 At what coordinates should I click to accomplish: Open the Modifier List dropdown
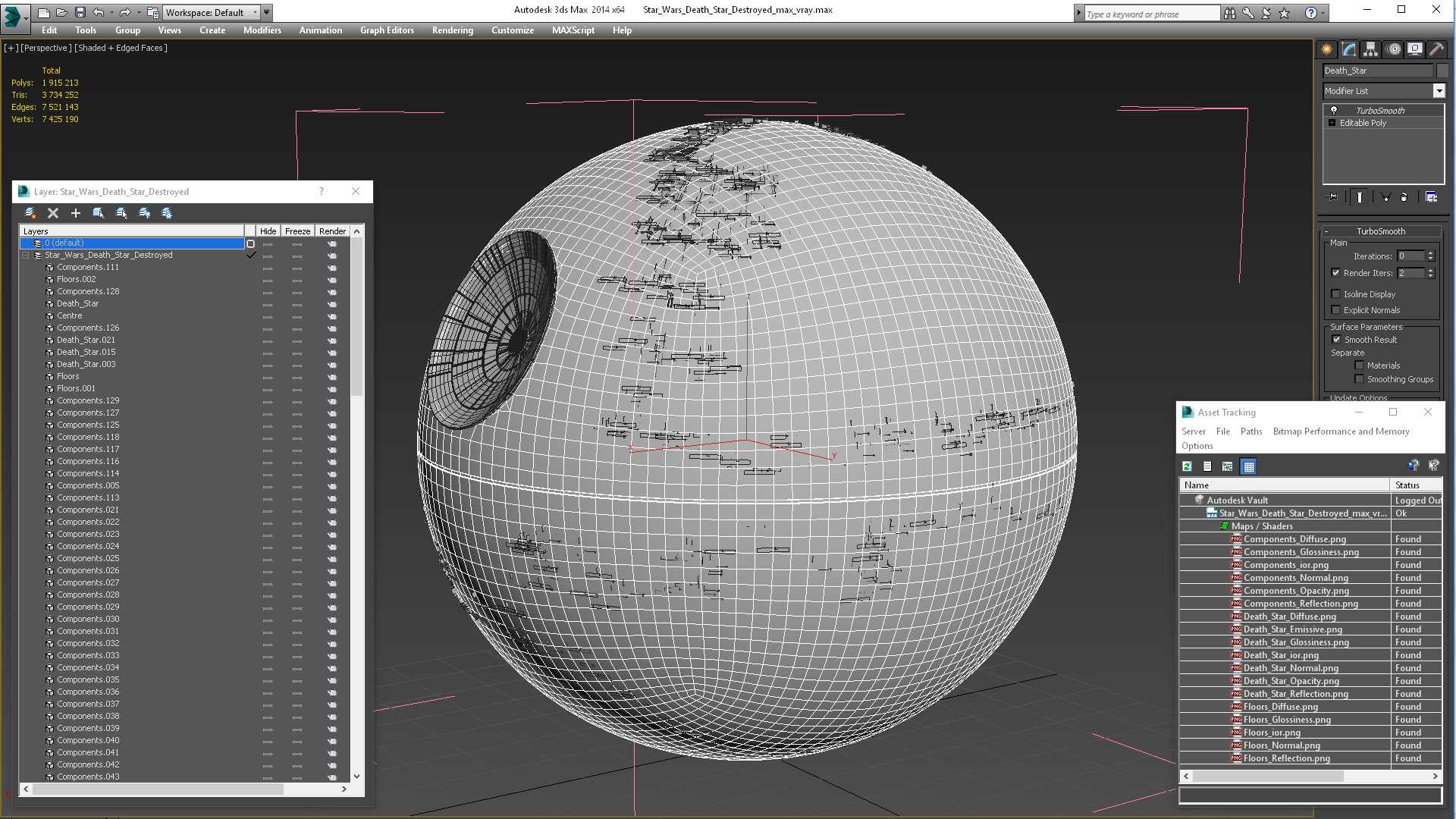[x=1439, y=91]
